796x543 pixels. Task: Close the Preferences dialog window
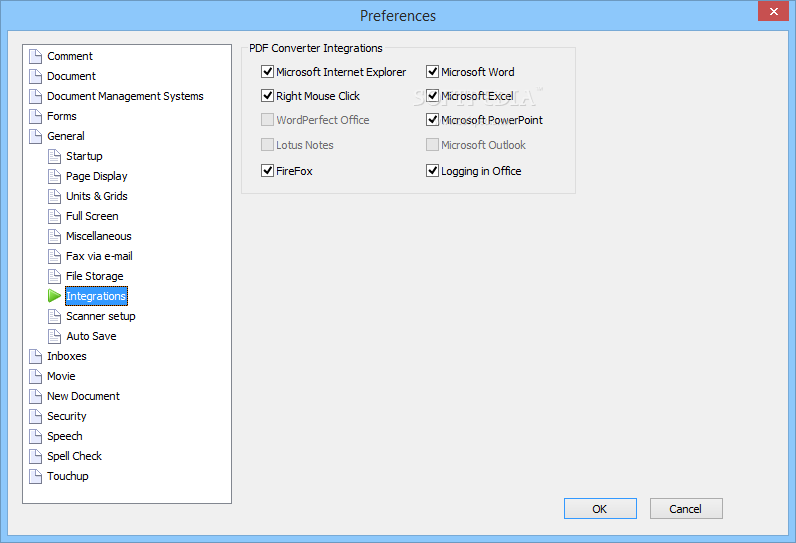point(773,11)
